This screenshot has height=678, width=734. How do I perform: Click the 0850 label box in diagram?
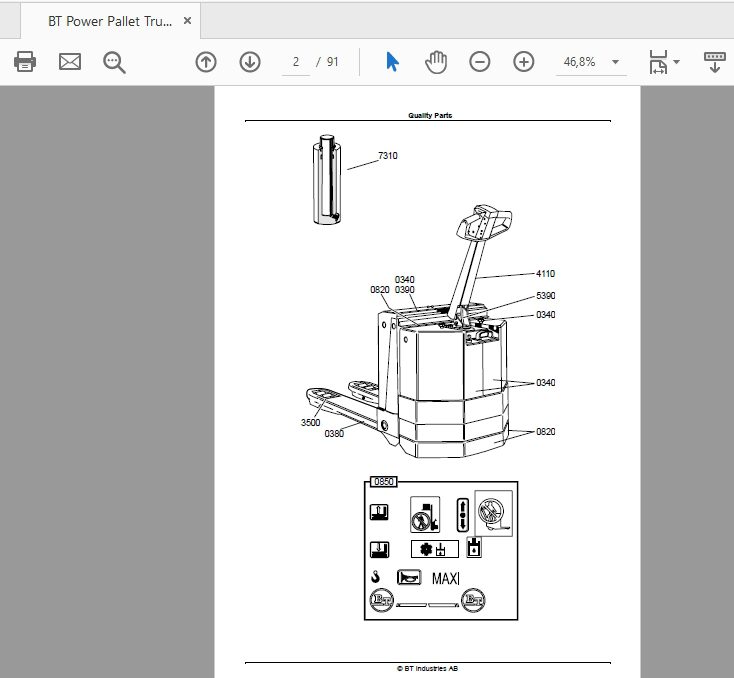pyautogui.click(x=384, y=482)
